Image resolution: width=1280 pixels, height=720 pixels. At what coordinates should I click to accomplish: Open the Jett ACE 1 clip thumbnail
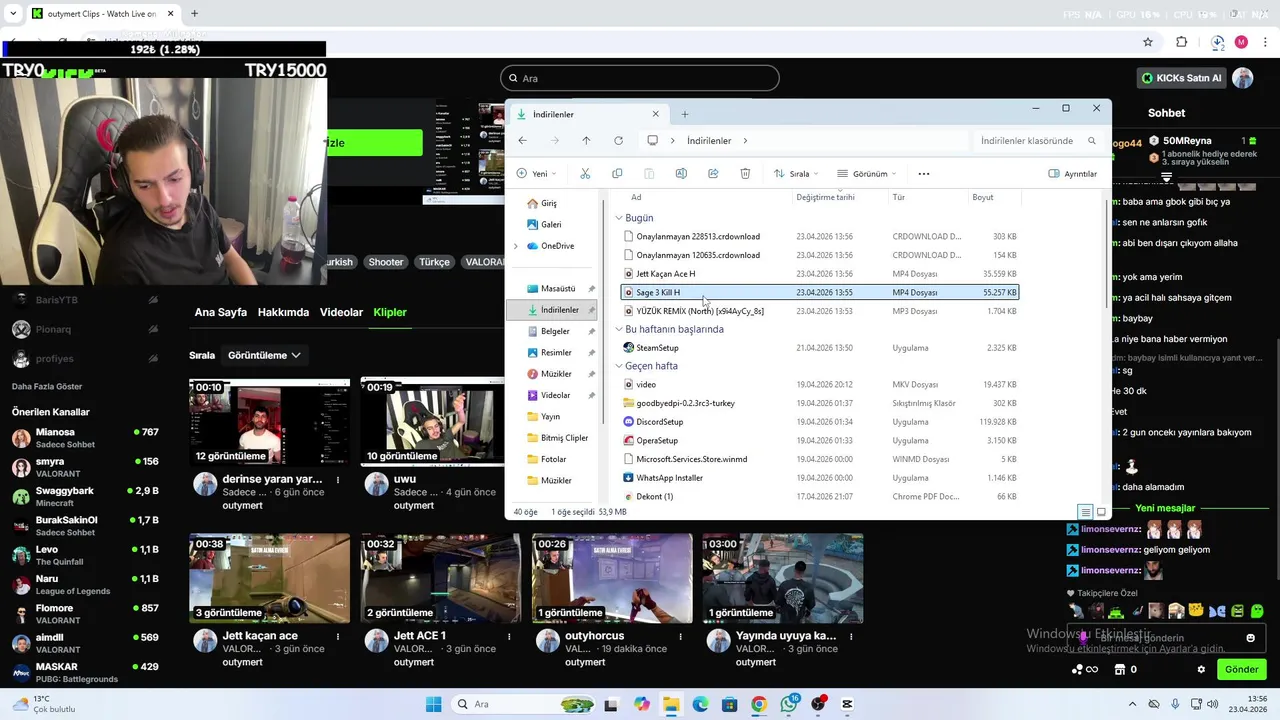click(441, 578)
